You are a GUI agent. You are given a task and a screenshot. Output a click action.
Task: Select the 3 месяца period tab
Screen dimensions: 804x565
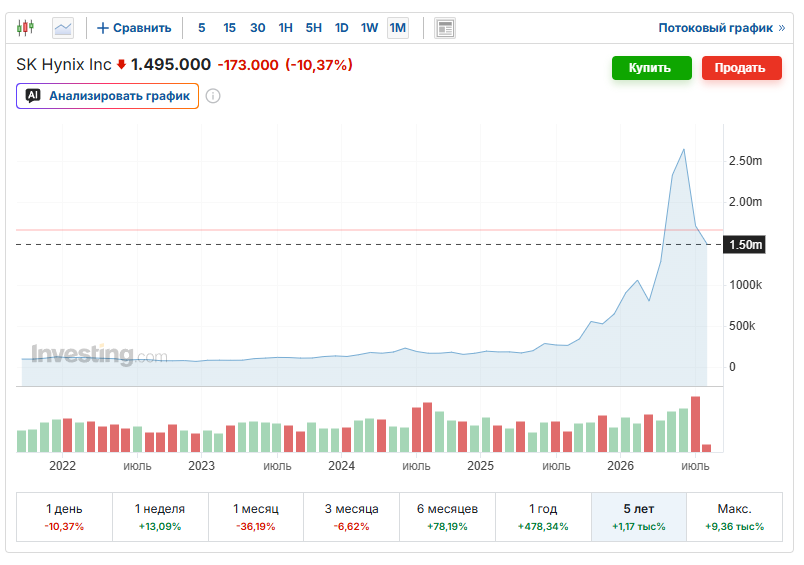351,517
